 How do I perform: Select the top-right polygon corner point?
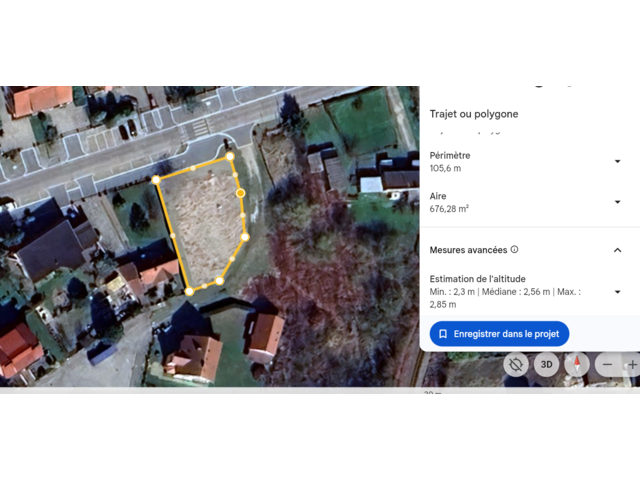point(230,156)
